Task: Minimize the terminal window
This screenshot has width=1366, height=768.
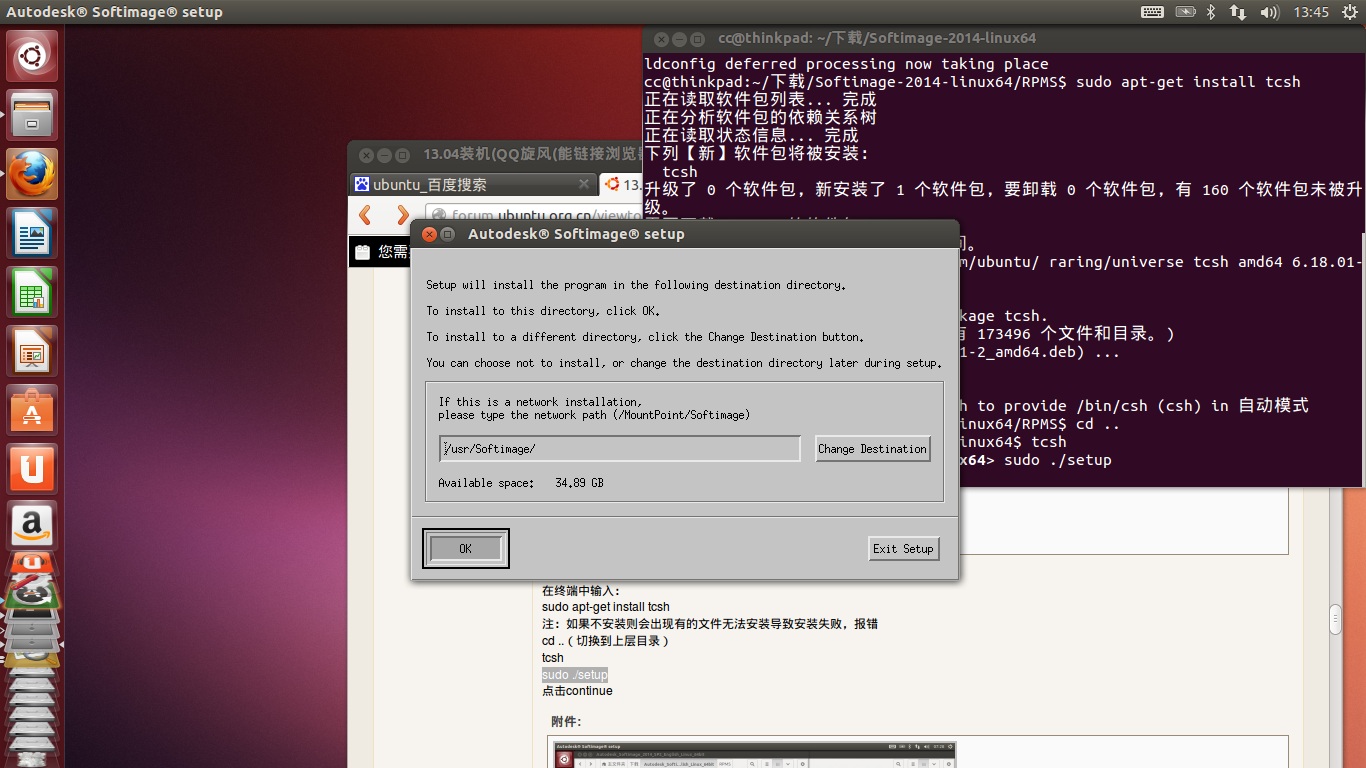Action: click(679, 39)
